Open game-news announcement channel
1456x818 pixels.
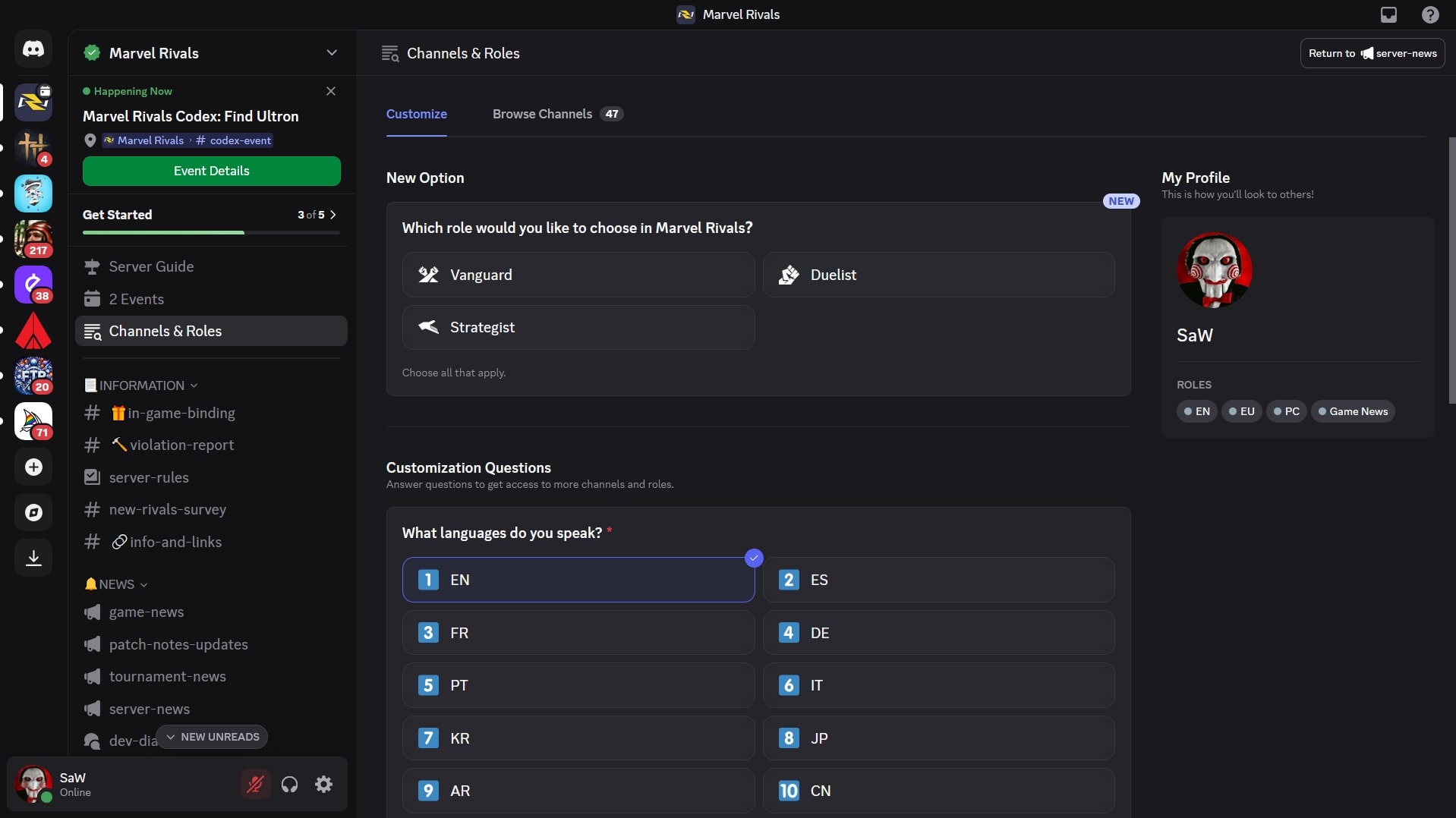coord(211,612)
